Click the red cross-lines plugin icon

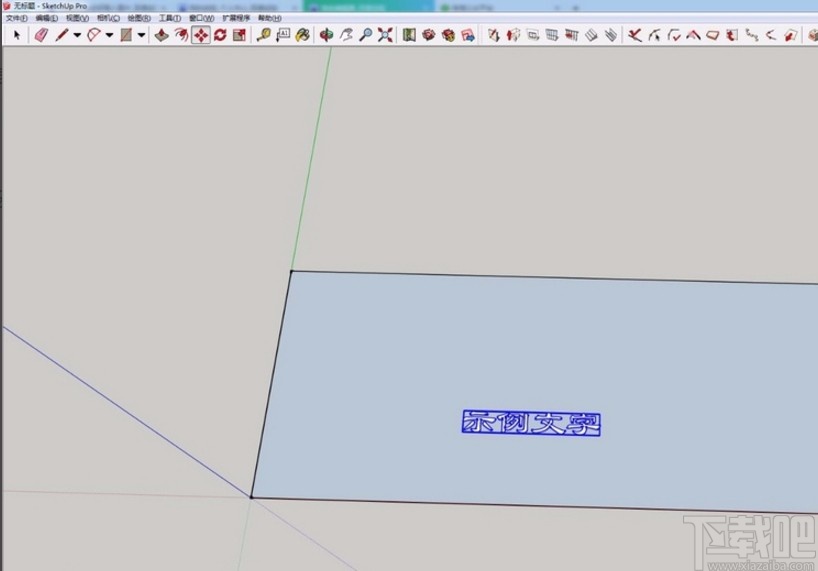coord(634,35)
